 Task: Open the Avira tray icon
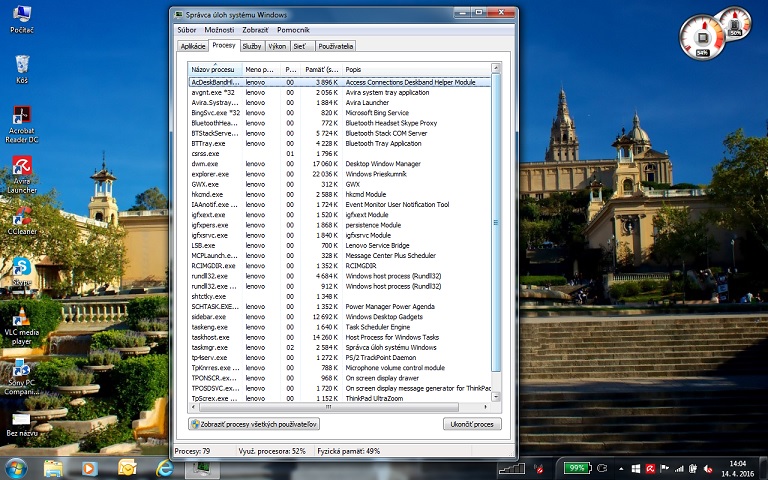tap(650, 469)
